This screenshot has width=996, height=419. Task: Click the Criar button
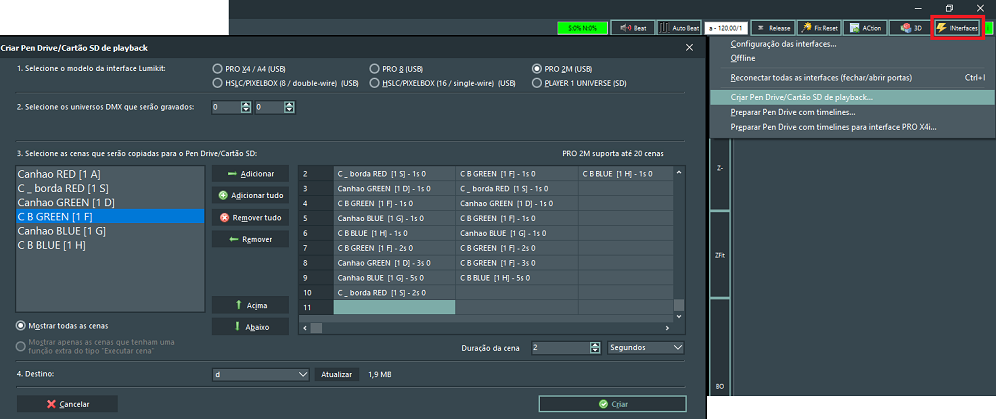click(x=612, y=404)
